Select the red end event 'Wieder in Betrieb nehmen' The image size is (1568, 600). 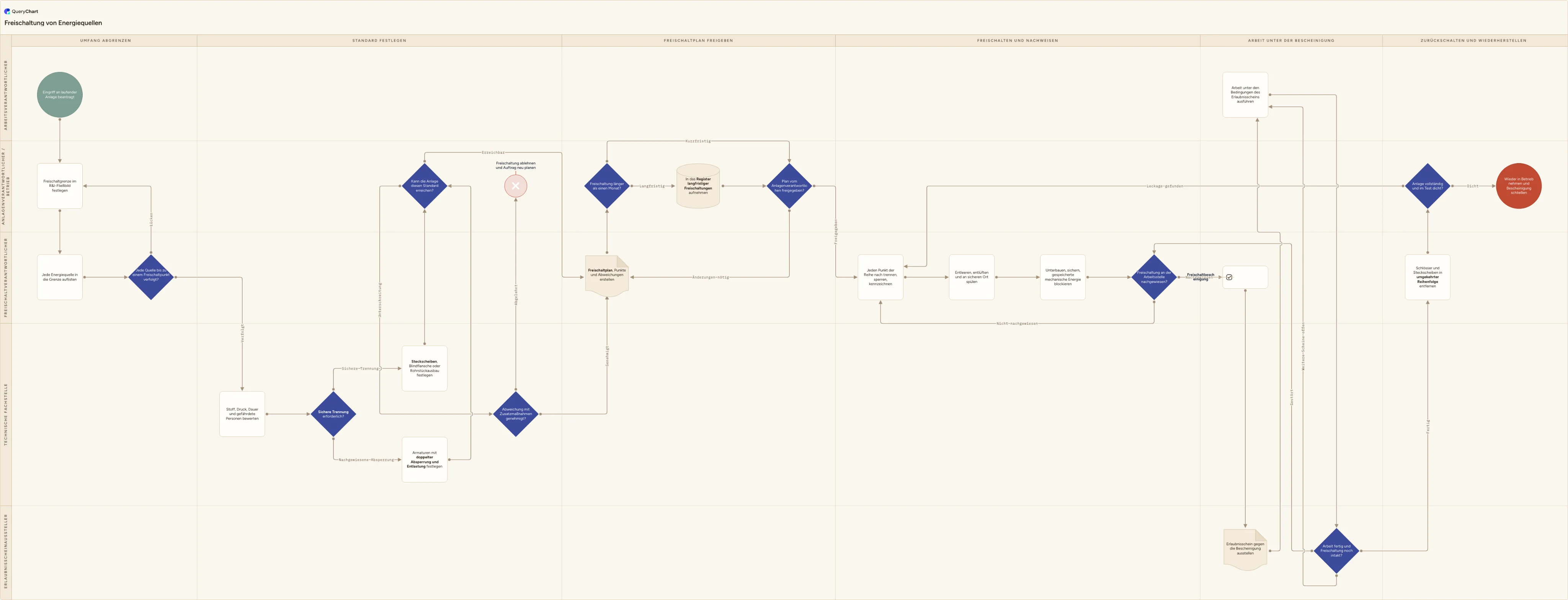click(x=1518, y=186)
